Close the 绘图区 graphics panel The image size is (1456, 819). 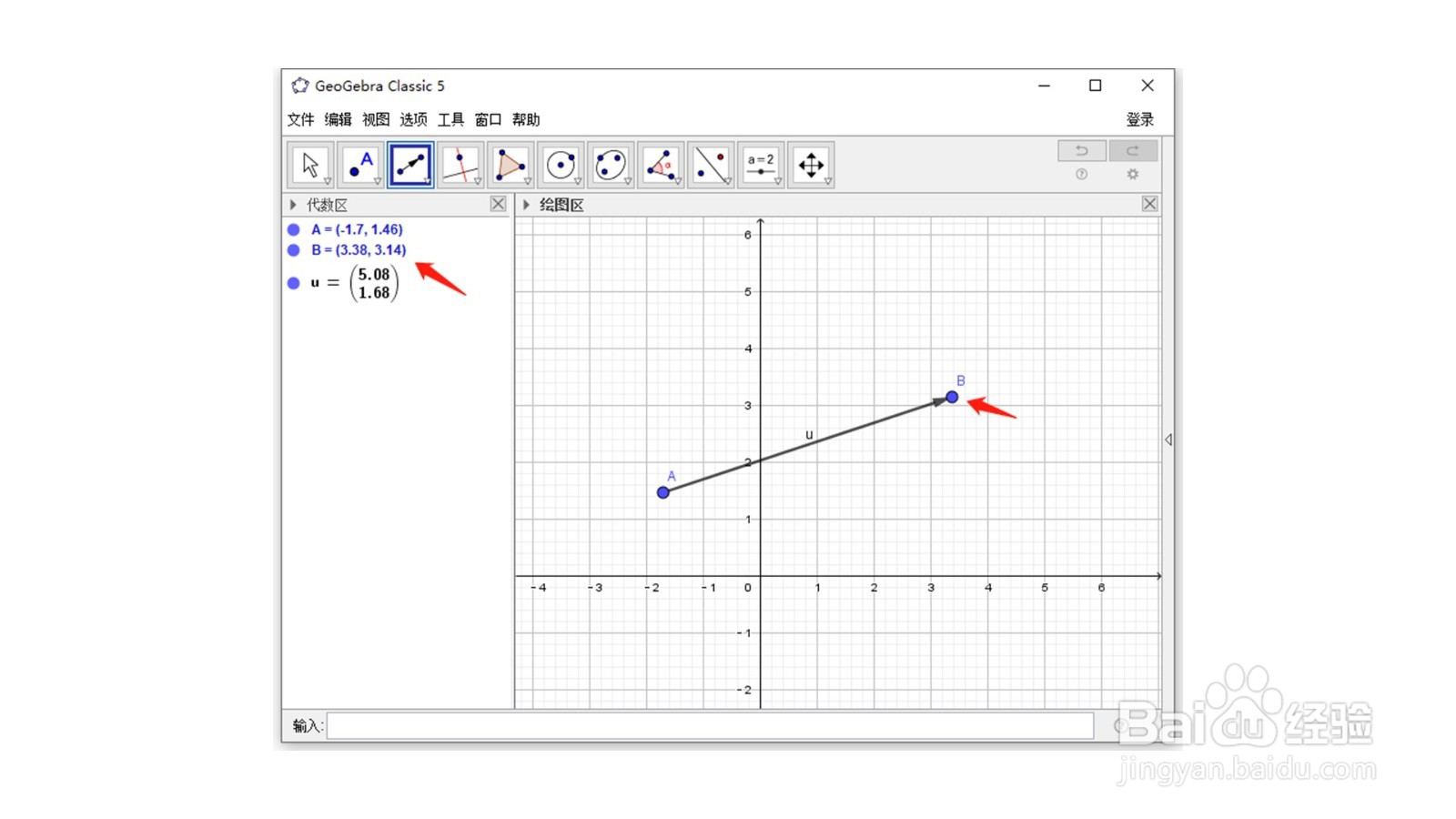[x=1150, y=204]
